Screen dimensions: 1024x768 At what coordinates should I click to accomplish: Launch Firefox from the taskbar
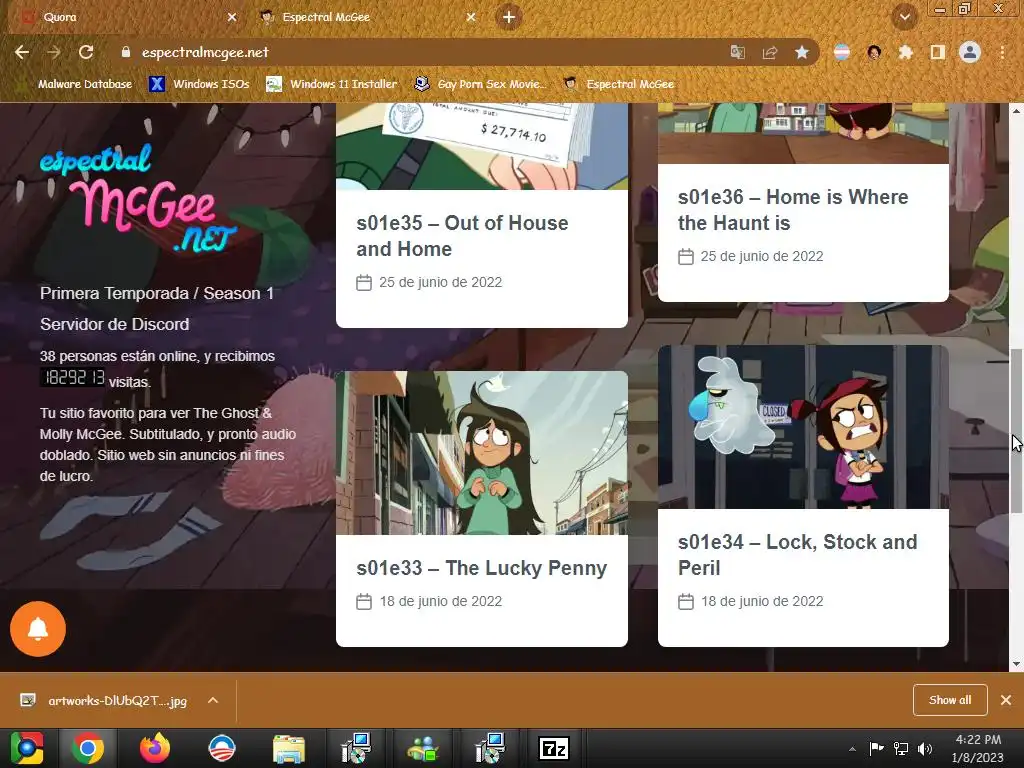tap(155, 748)
